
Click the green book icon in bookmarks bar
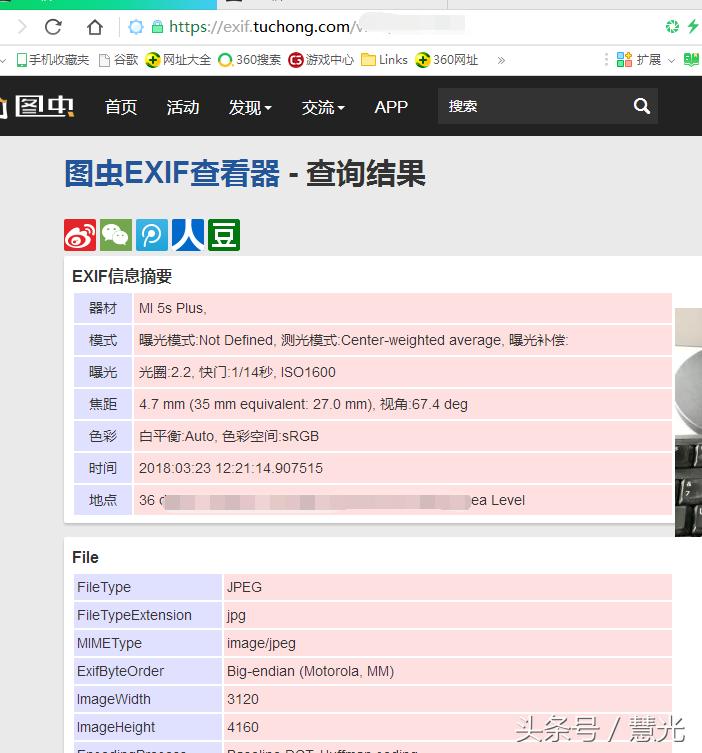pos(691,60)
